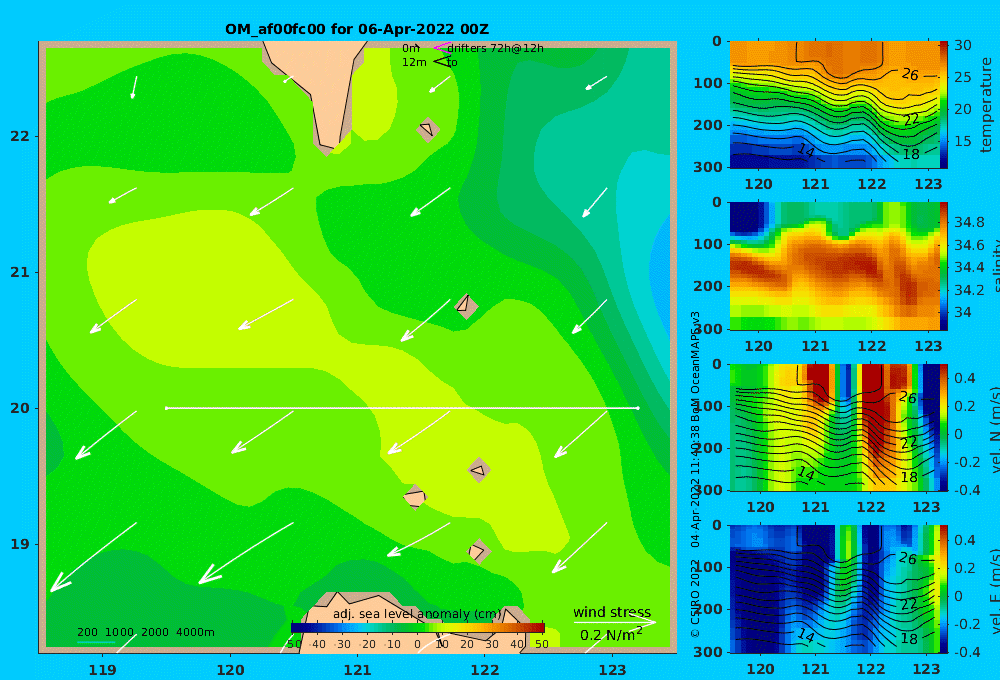Click longitude label 123 on main map
This screenshot has width=1000, height=680.
[612, 670]
